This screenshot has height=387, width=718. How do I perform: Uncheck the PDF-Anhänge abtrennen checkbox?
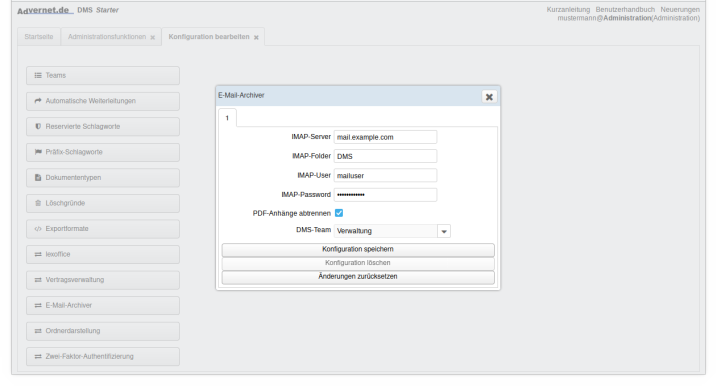(x=339, y=213)
